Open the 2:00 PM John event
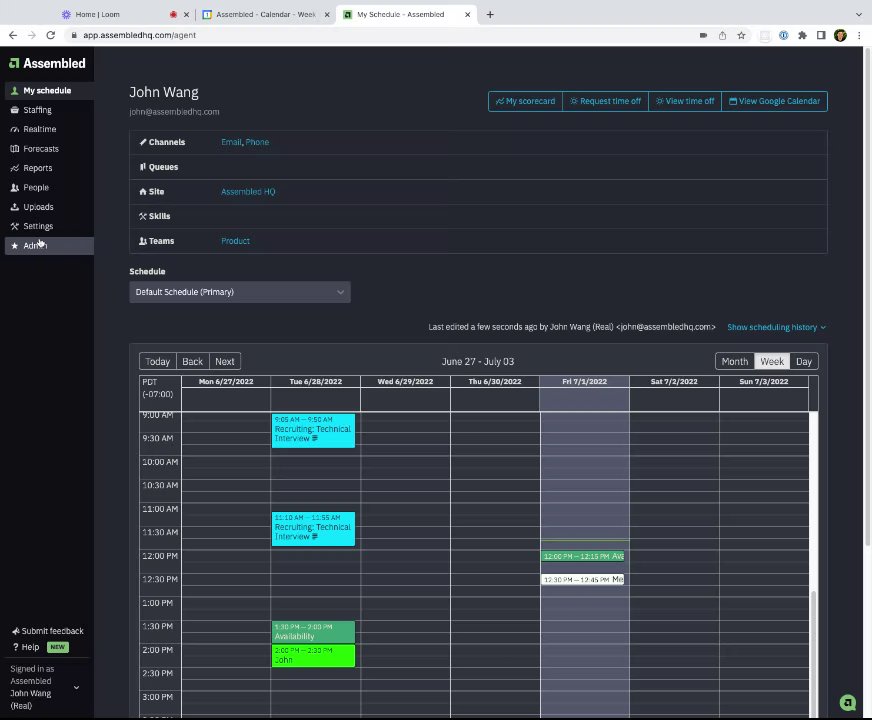Viewport: 872px width, 720px height. pyautogui.click(x=313, y=656)
